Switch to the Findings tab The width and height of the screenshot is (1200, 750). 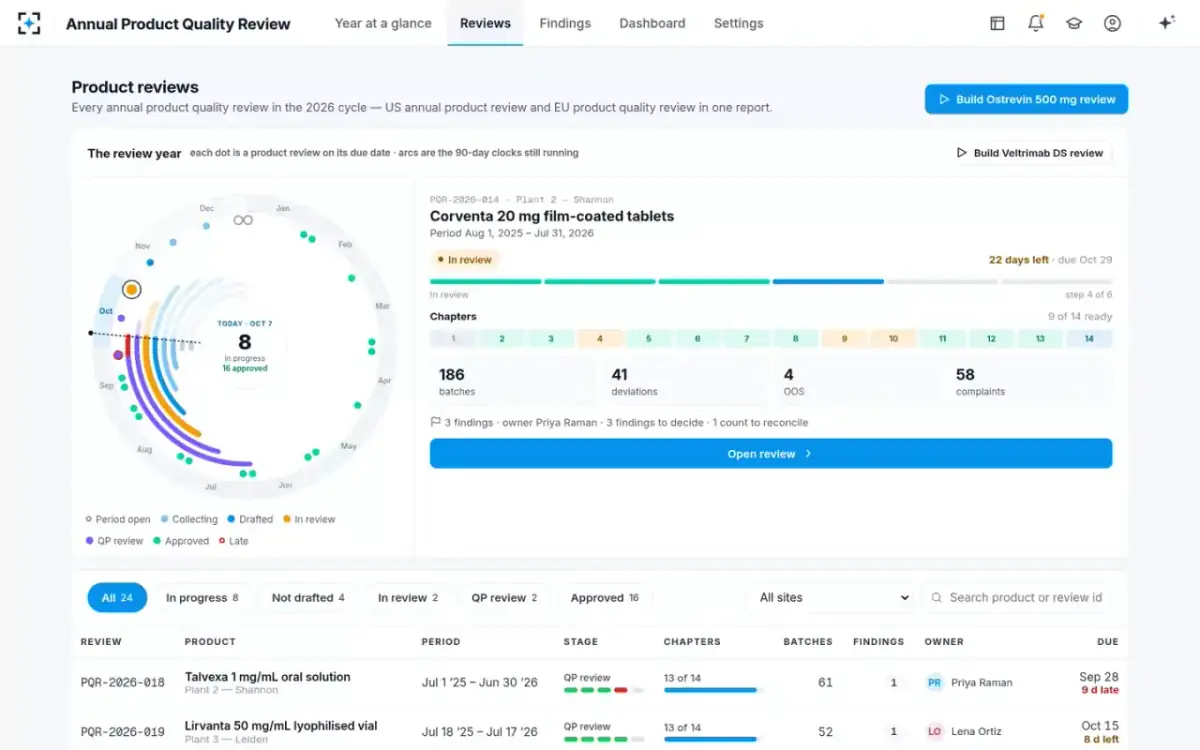pyautogui.click(x=565, y=23)
